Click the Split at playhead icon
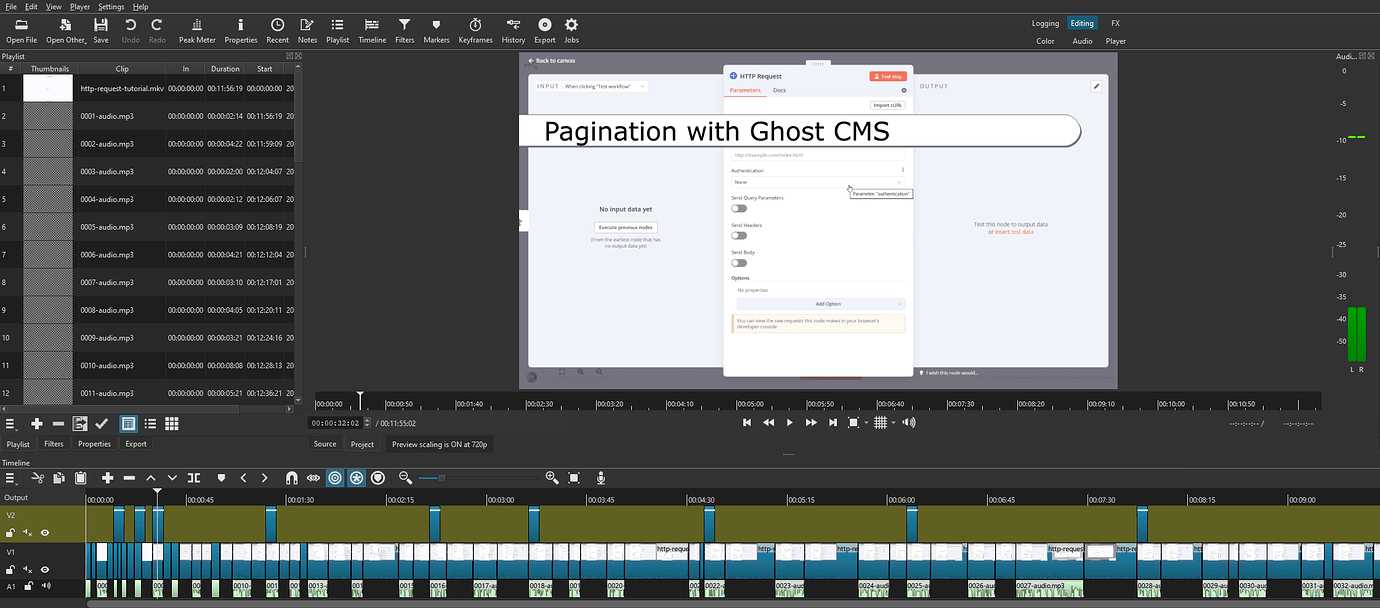 coord(193,478)
